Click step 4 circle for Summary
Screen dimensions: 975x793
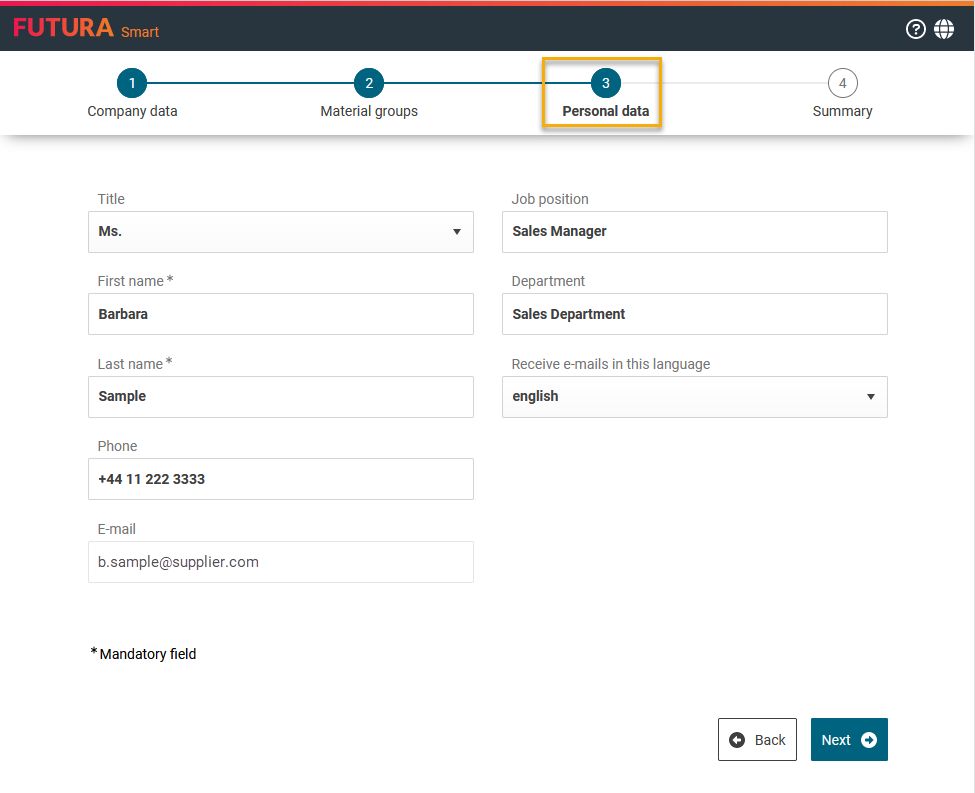tap(842, 83)
